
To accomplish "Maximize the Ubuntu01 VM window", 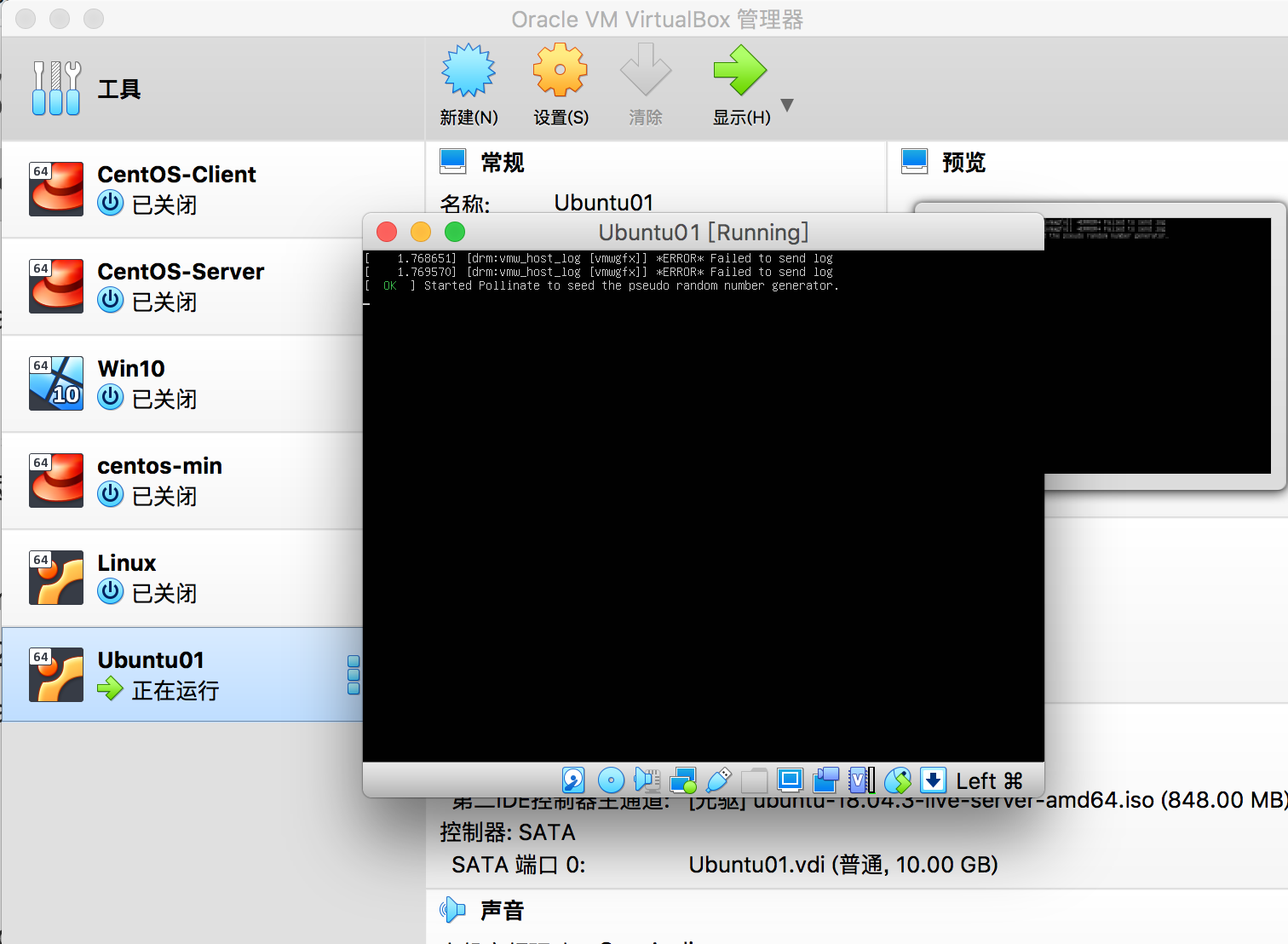I will pyautogui.click(x=455, y=232).
